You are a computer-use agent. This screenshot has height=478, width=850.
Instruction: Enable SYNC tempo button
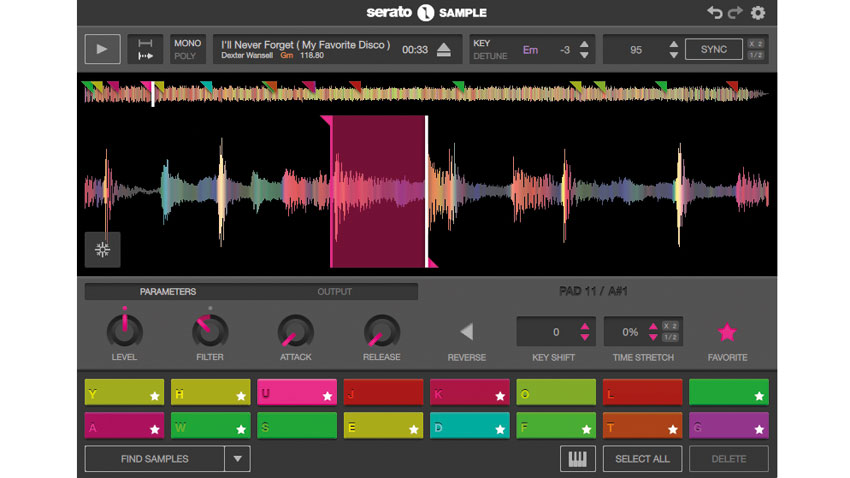pyautogui.click(x=713, y=49)
